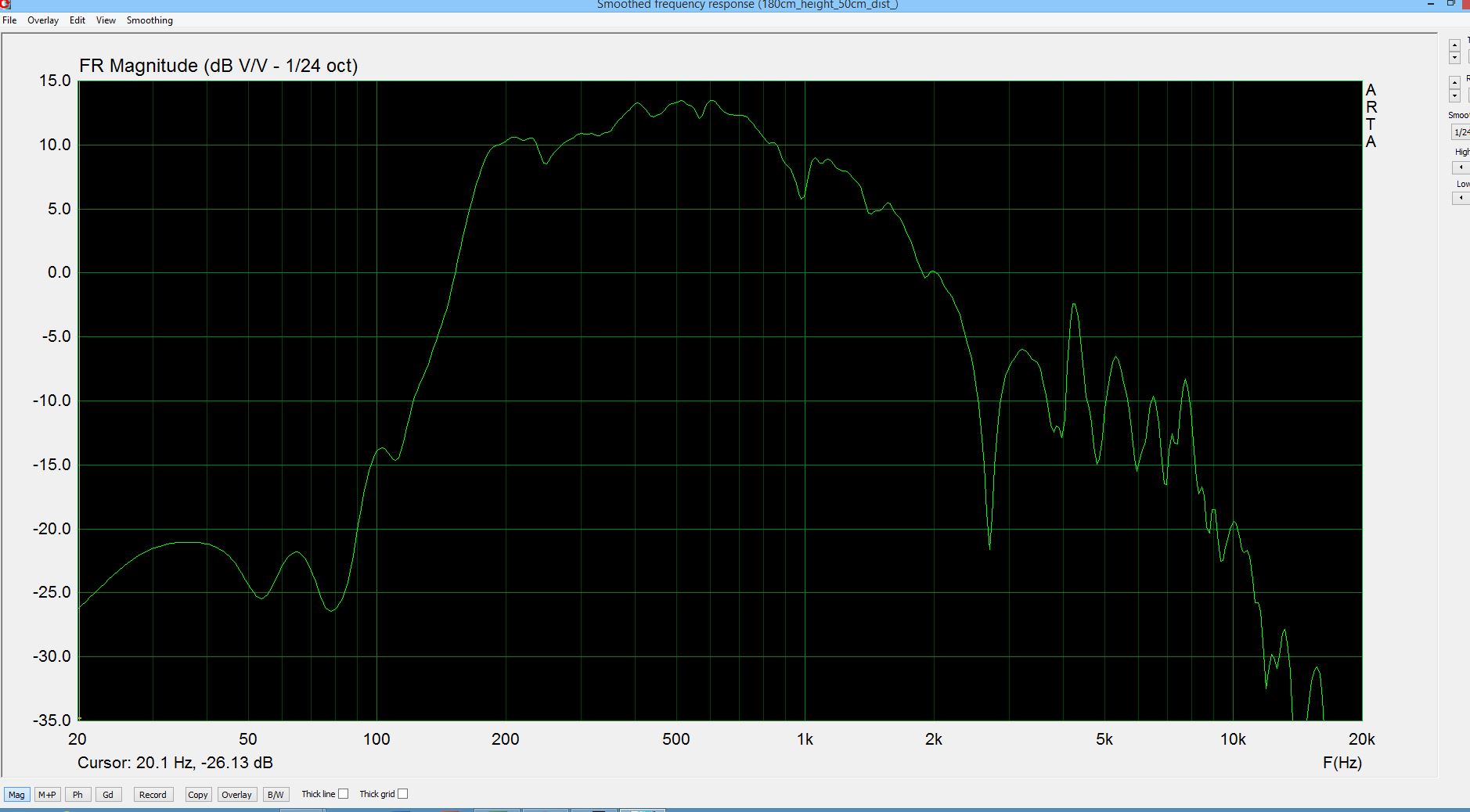Click the 500 frequency axis label
Screen dimensions: 1470x812
(676, 739)
